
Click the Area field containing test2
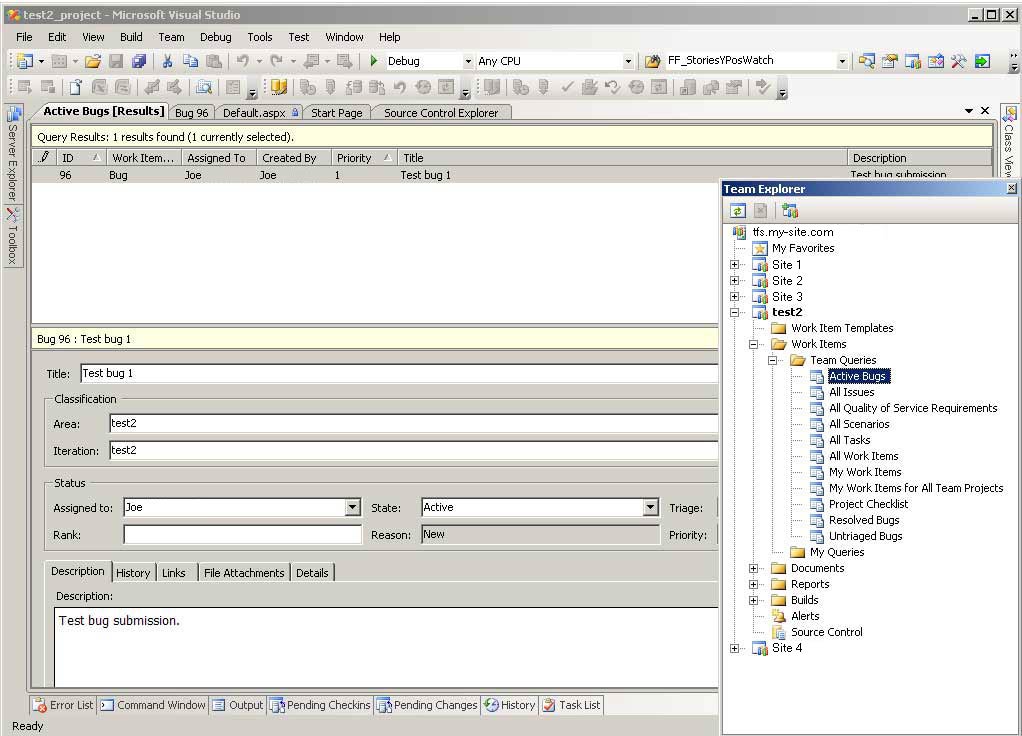[413, 423]
